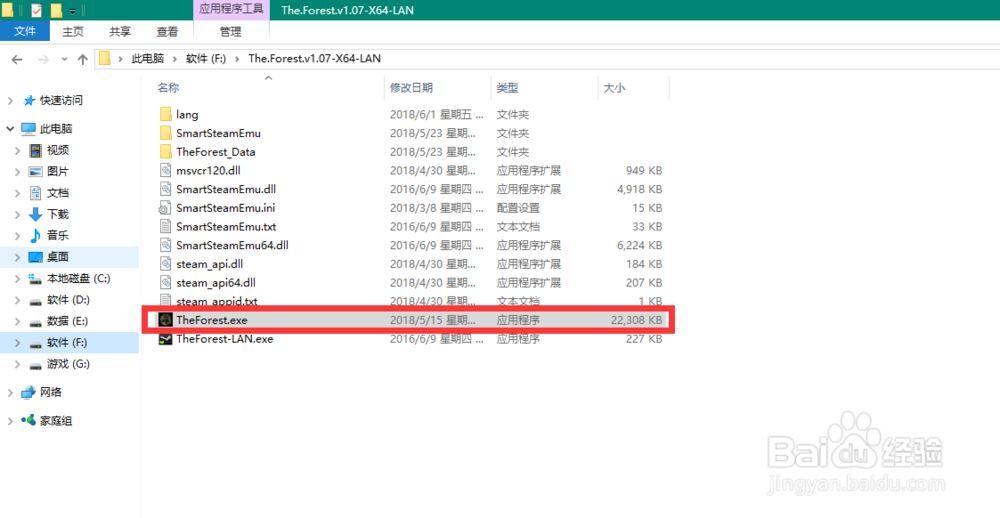Click the SmartSteamEmu folder icon
Image resolution: width=1000 pixels, height=518 pixels.
(166, 133)
